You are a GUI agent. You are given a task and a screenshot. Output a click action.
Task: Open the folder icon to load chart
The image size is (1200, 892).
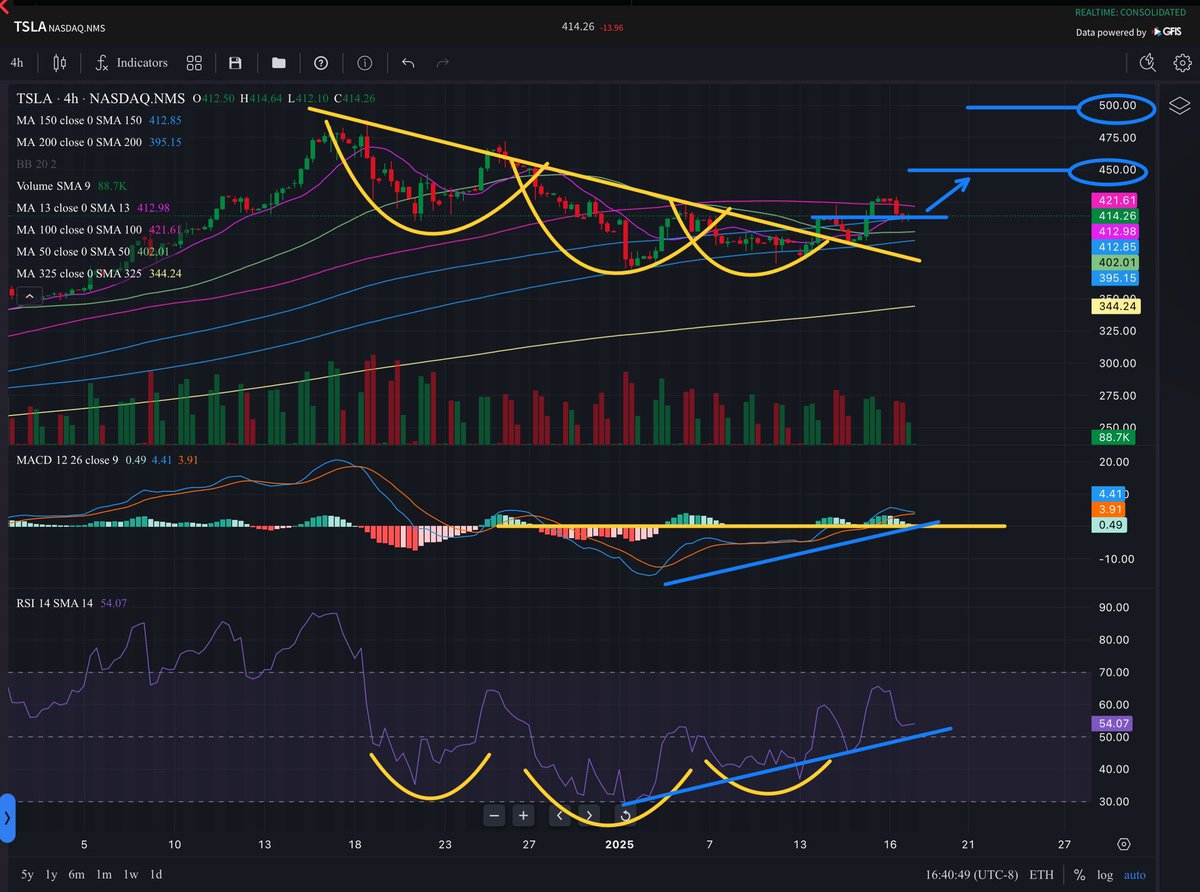(x=278, y=63)
